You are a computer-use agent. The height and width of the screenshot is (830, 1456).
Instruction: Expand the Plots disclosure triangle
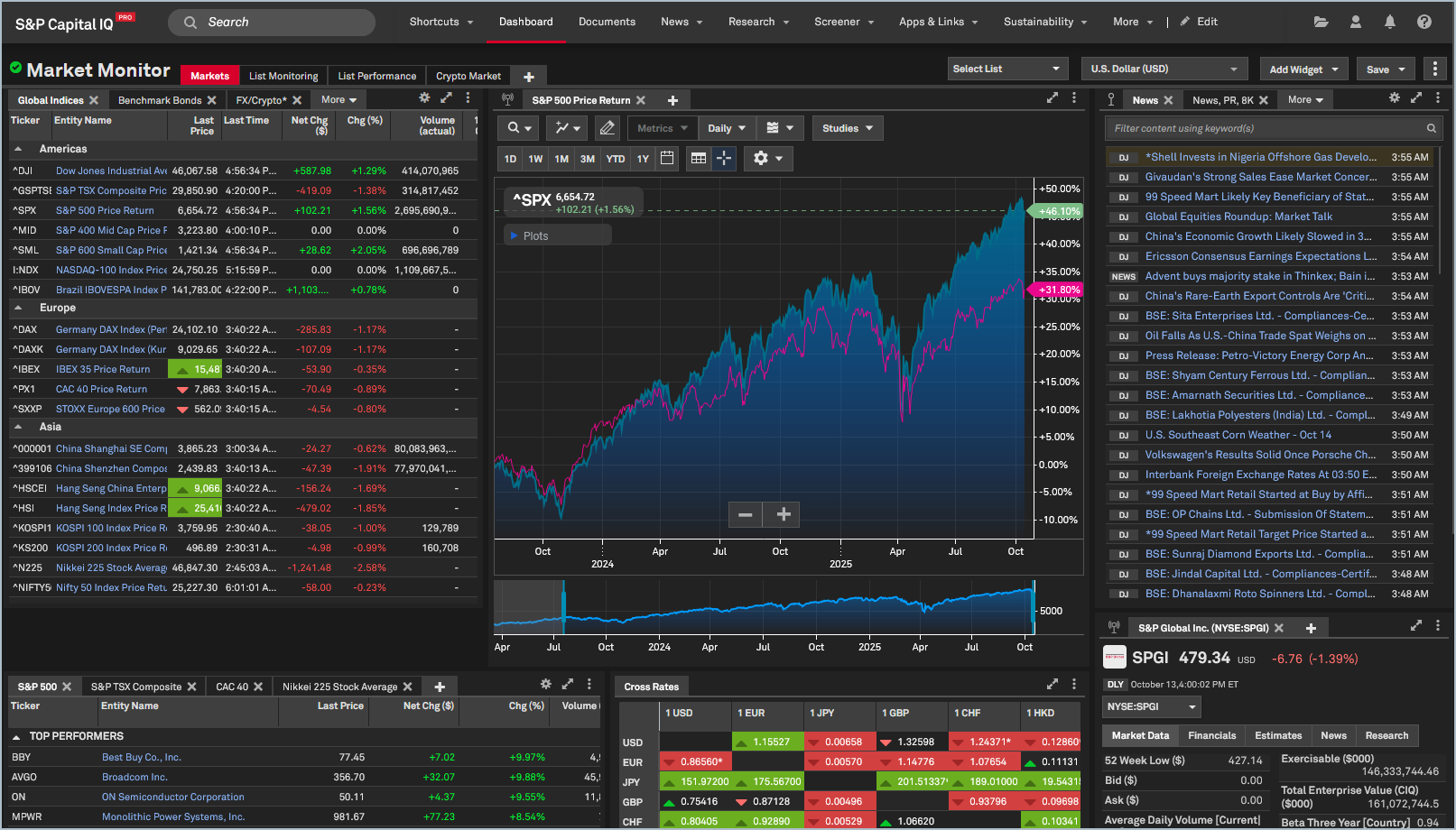tap(515, 235)
